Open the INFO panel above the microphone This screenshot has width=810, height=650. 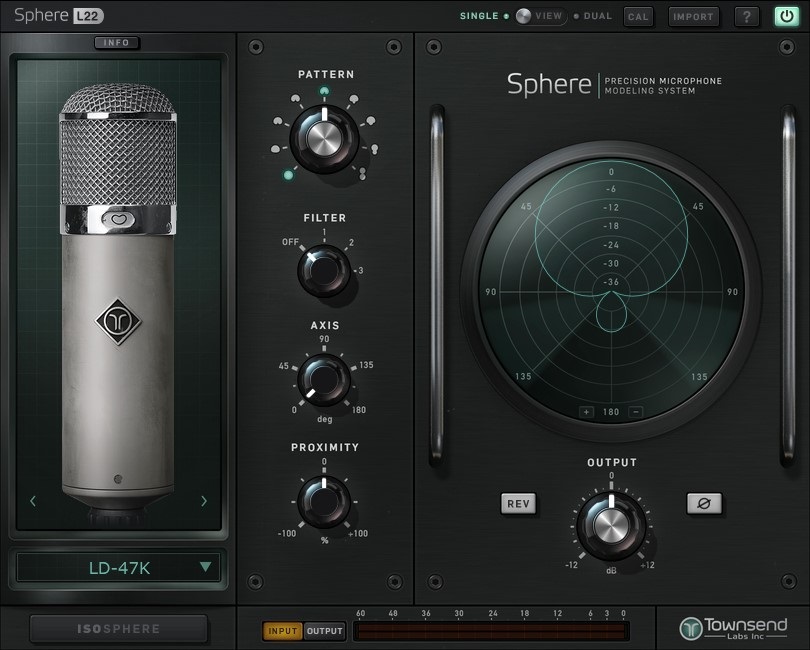coord(117,43)
